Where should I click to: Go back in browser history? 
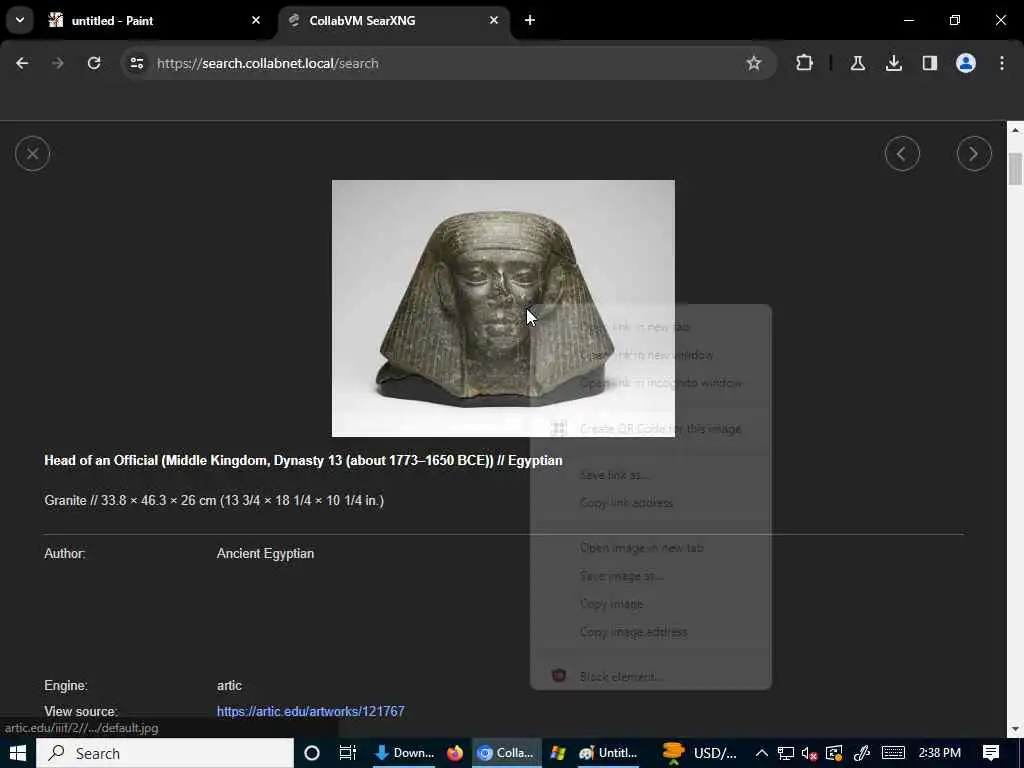tap(22, 63)
